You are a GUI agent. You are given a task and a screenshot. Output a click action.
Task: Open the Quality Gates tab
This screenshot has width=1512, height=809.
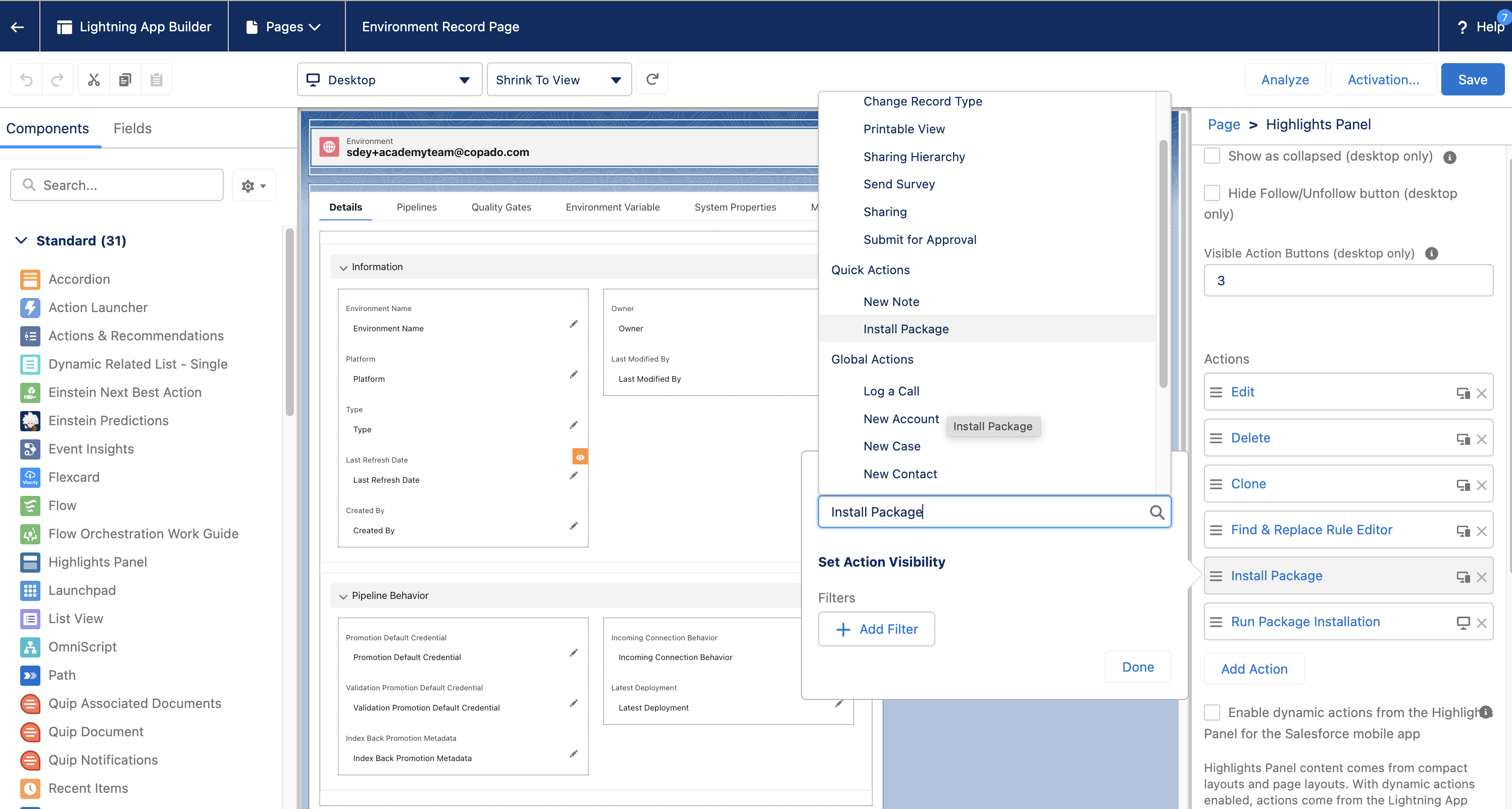[x=501, y=207]
